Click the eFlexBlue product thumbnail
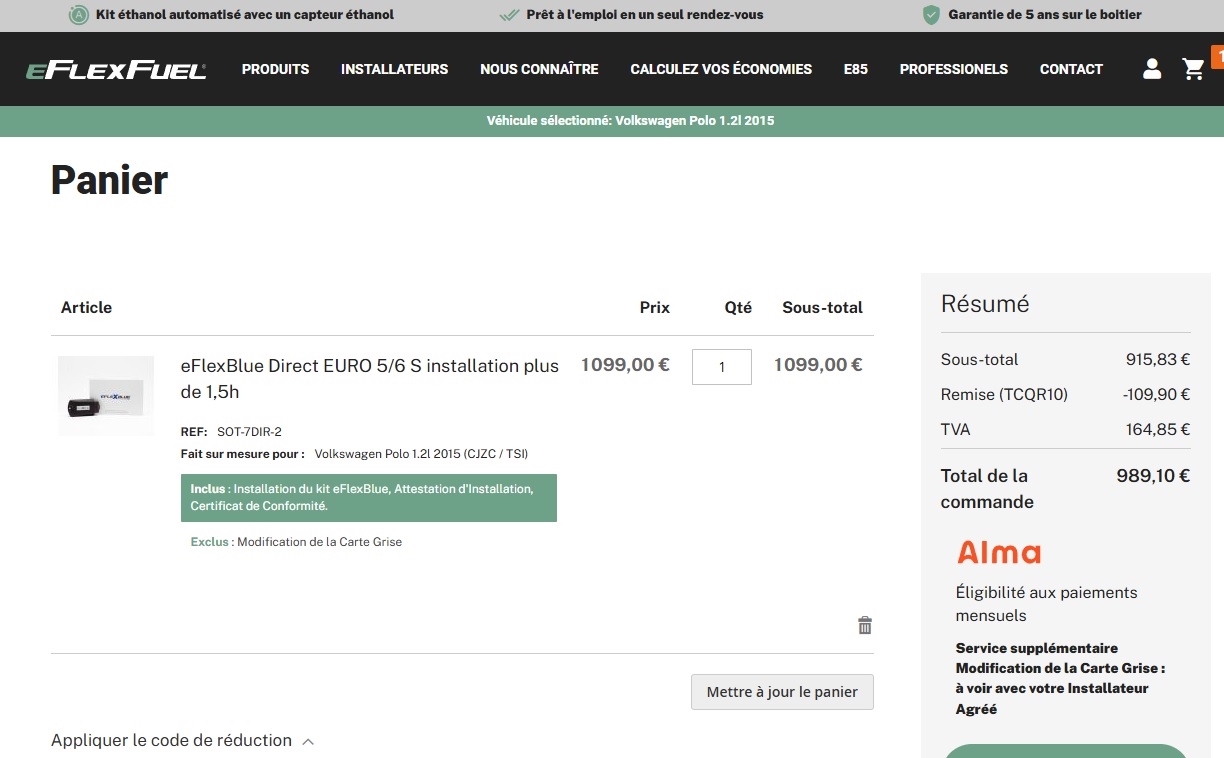1224x758 pixels. coord(106,396)
